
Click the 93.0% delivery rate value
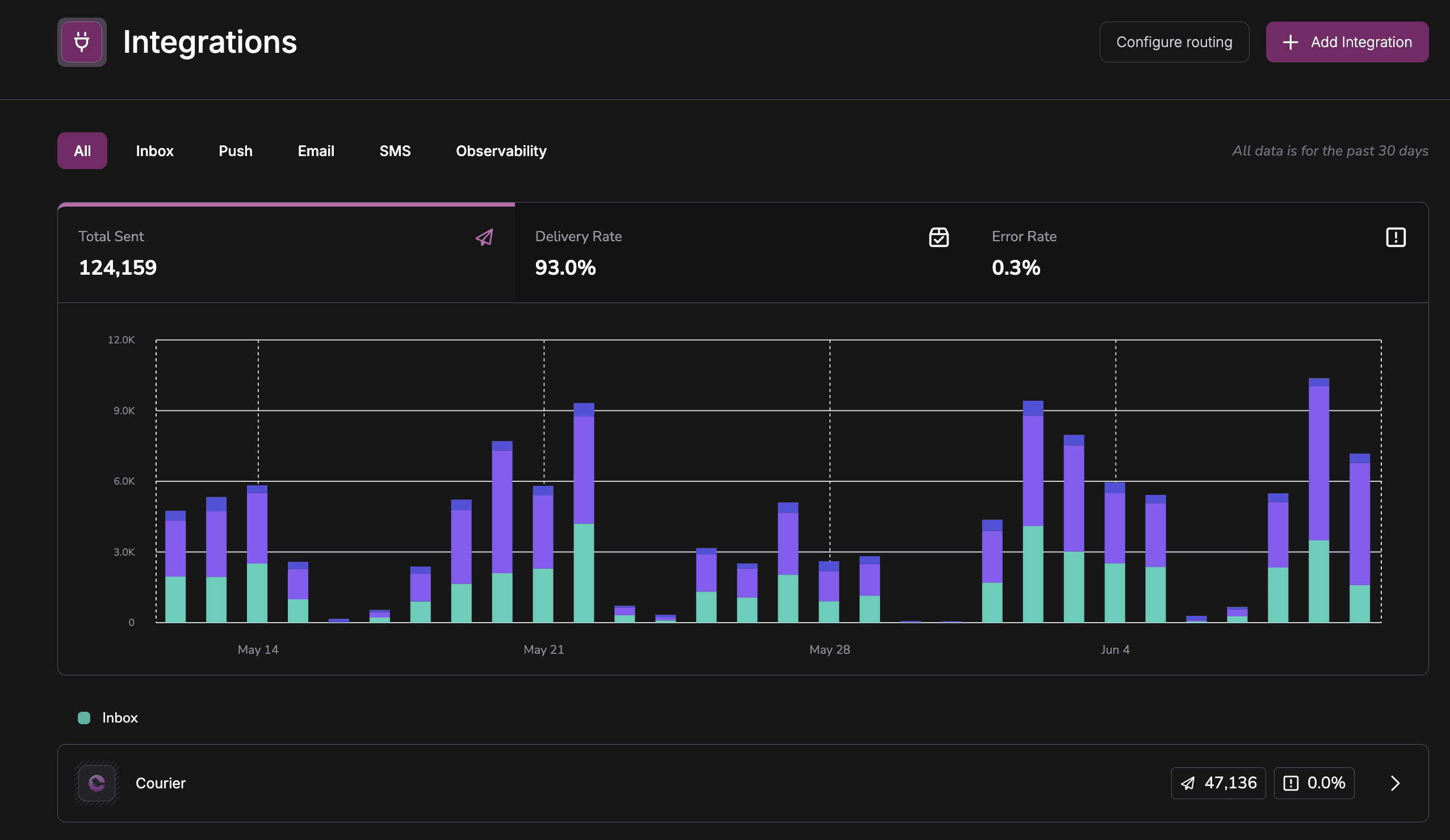click(565, 267)
